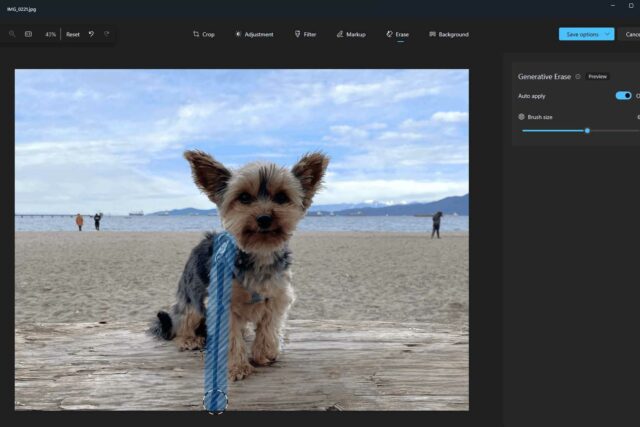The height and width of the screenshot is (427, 640).
Task: Click the dog photo in the canvas
Action: [x=242, y=240]
